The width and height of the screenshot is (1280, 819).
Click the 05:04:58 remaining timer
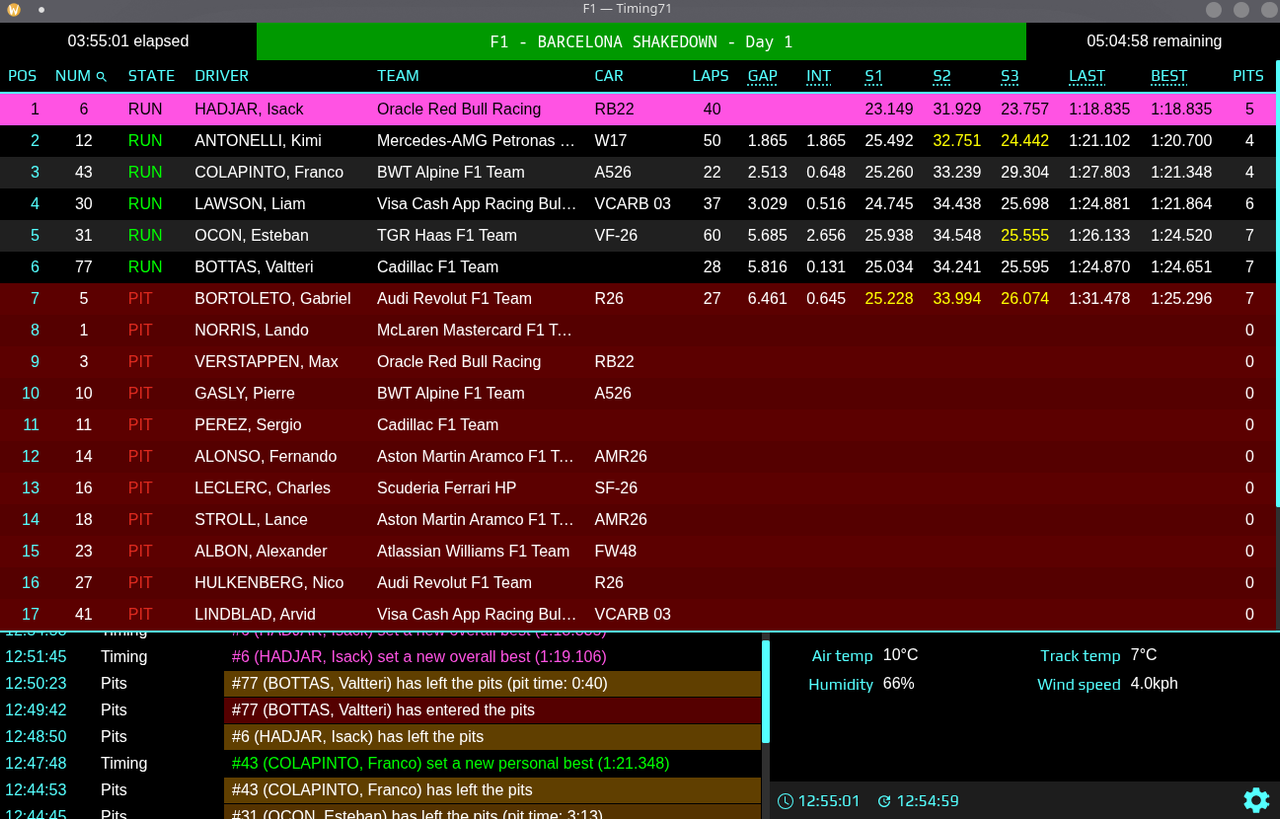point(1154,41)
